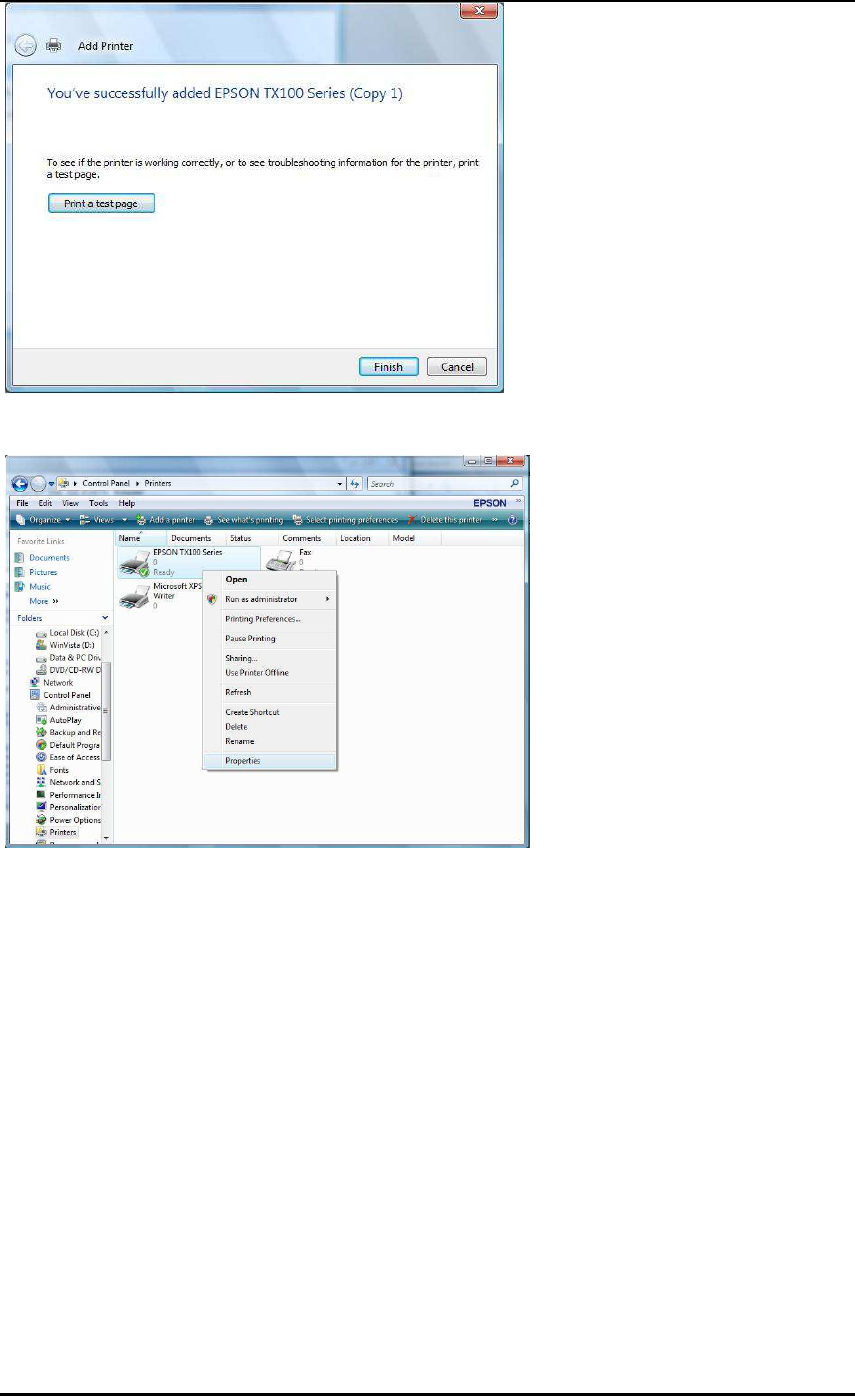Choose Create Shortcut in context menu
This screenshot has height=1396, width=855.
tap(270, 712)
